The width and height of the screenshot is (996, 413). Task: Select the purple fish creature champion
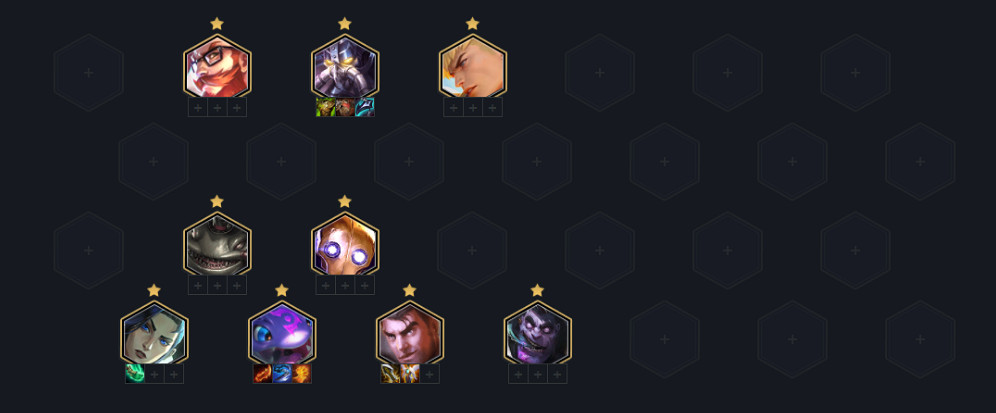click(282, 335)
